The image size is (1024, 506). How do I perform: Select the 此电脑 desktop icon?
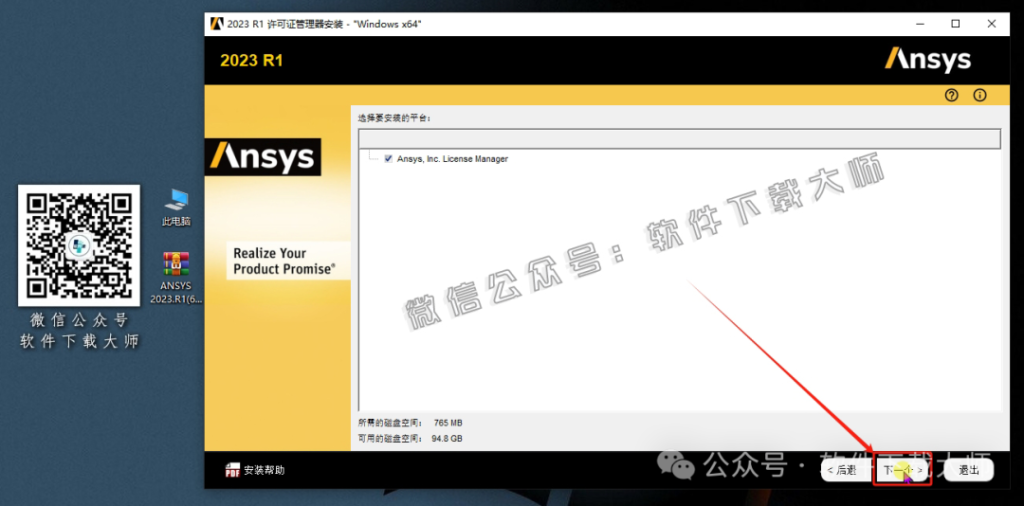(x=176, y=208)
